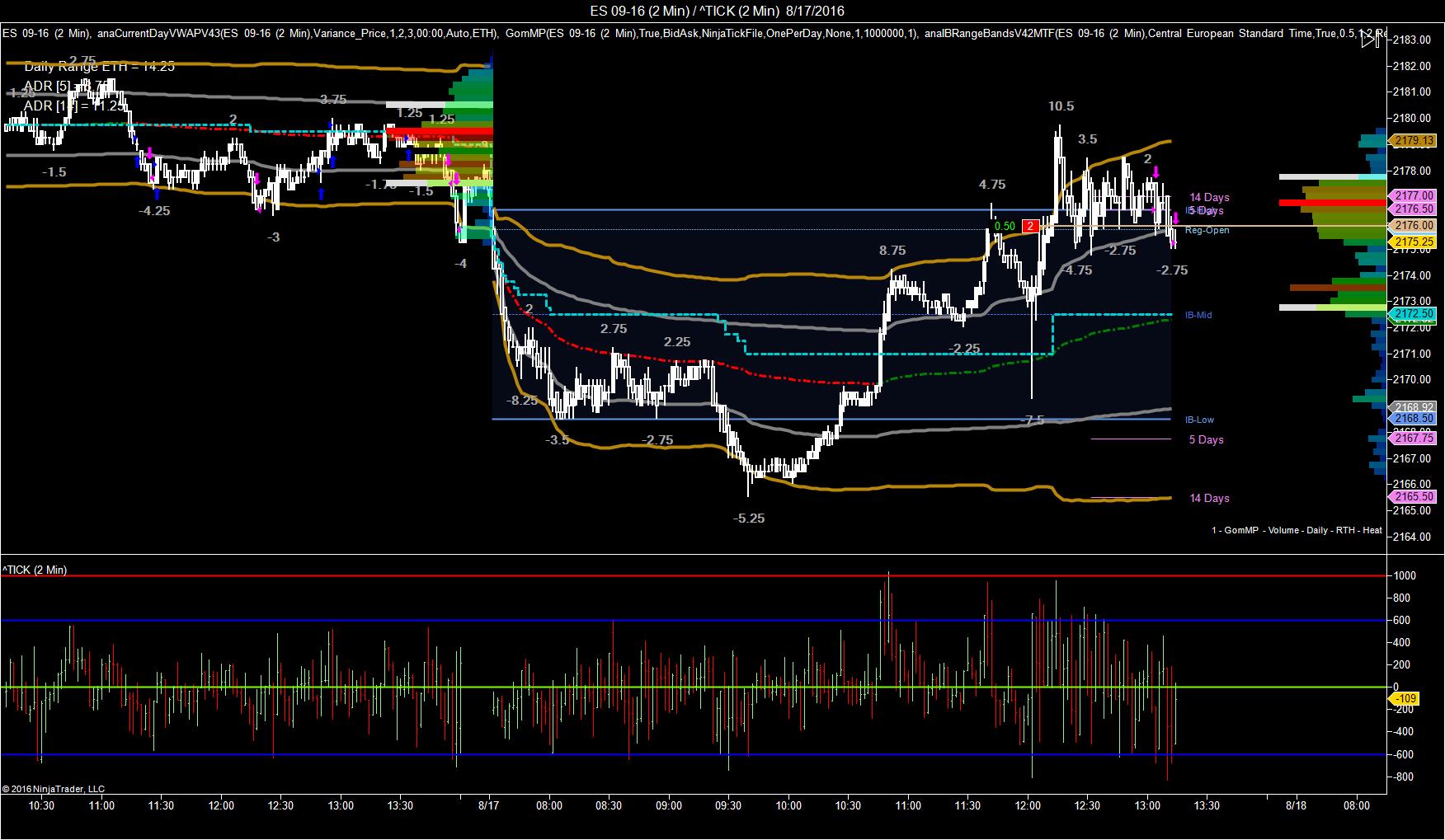This screenshot has width=1445, height=840.
Task: Select the 2176.00 last price marker
Action: tap(1414, 225)
